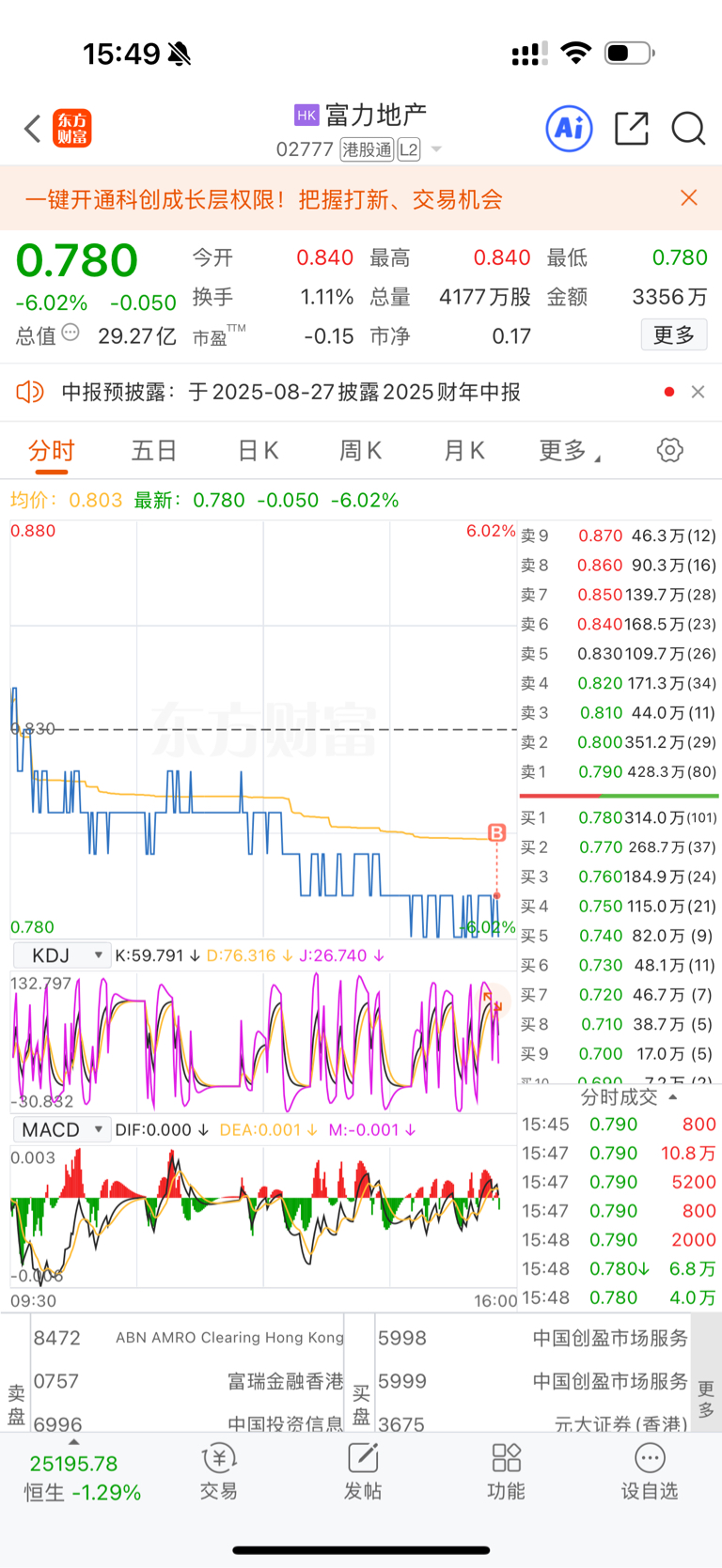The height and width of the screenshot is (1568, 722).
Task: Tap the 买1 0.780 order row
Action: coord(619,818)
